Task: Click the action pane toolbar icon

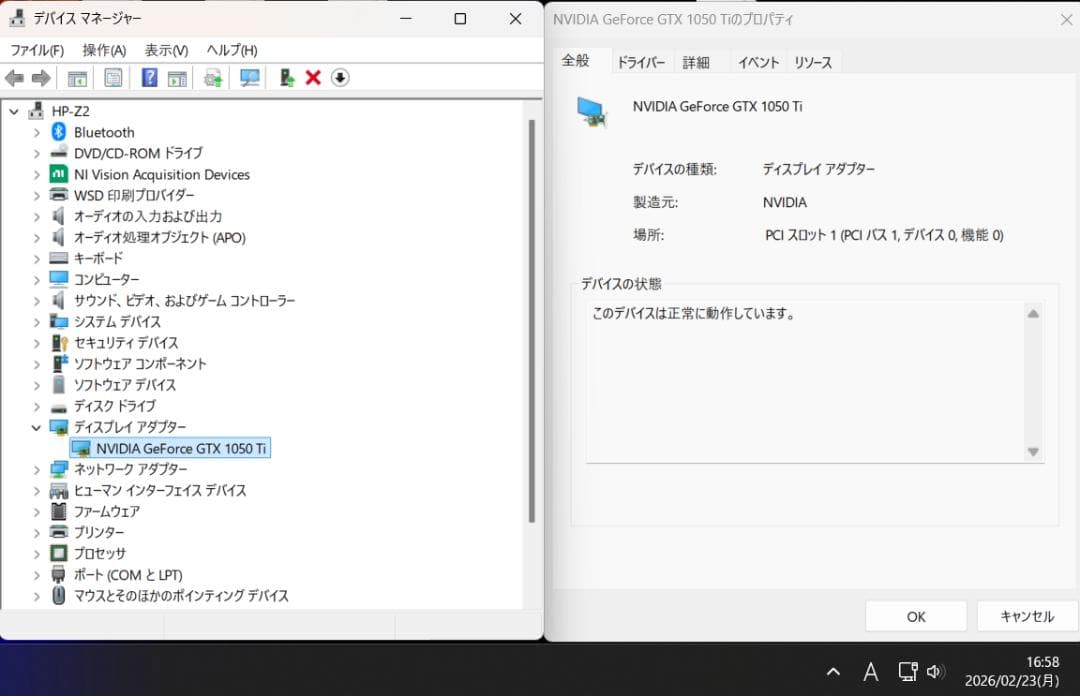Action: (x=177, y=78)
